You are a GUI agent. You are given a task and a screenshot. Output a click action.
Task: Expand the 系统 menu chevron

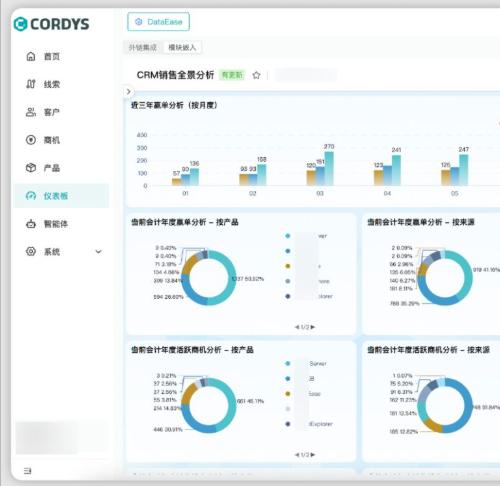[98, 251]
